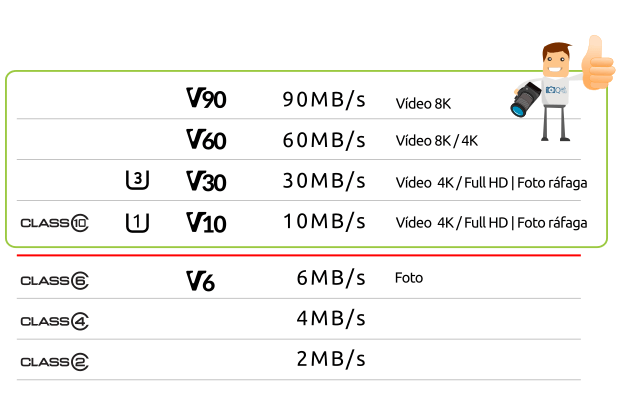Click the UHS U3 speed icon
This screenshot has height=403, width=621.
(x=138, y=181)
